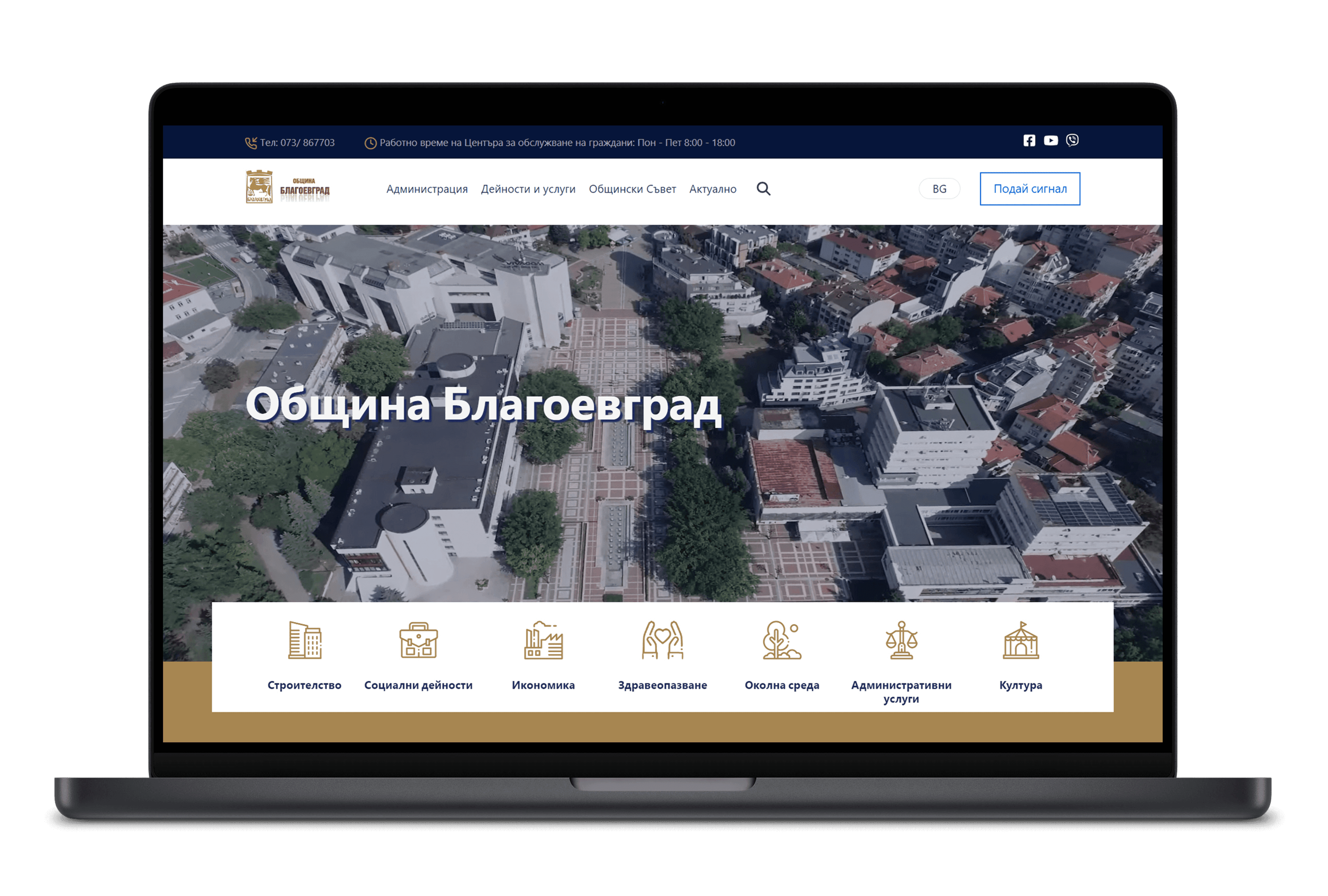Screen dimensions: 1328x896
Task: Open the Общински Съвет menu item
Action: (x=632, y=189)
